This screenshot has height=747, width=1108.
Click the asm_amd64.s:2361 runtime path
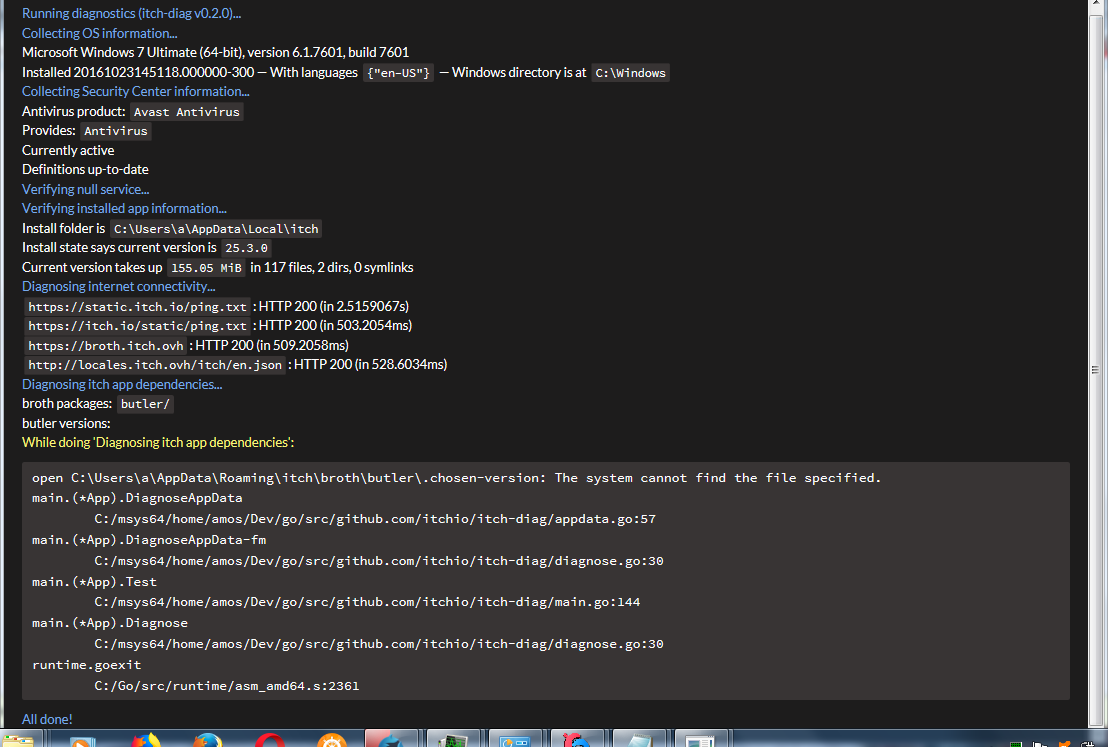[227, 686]
